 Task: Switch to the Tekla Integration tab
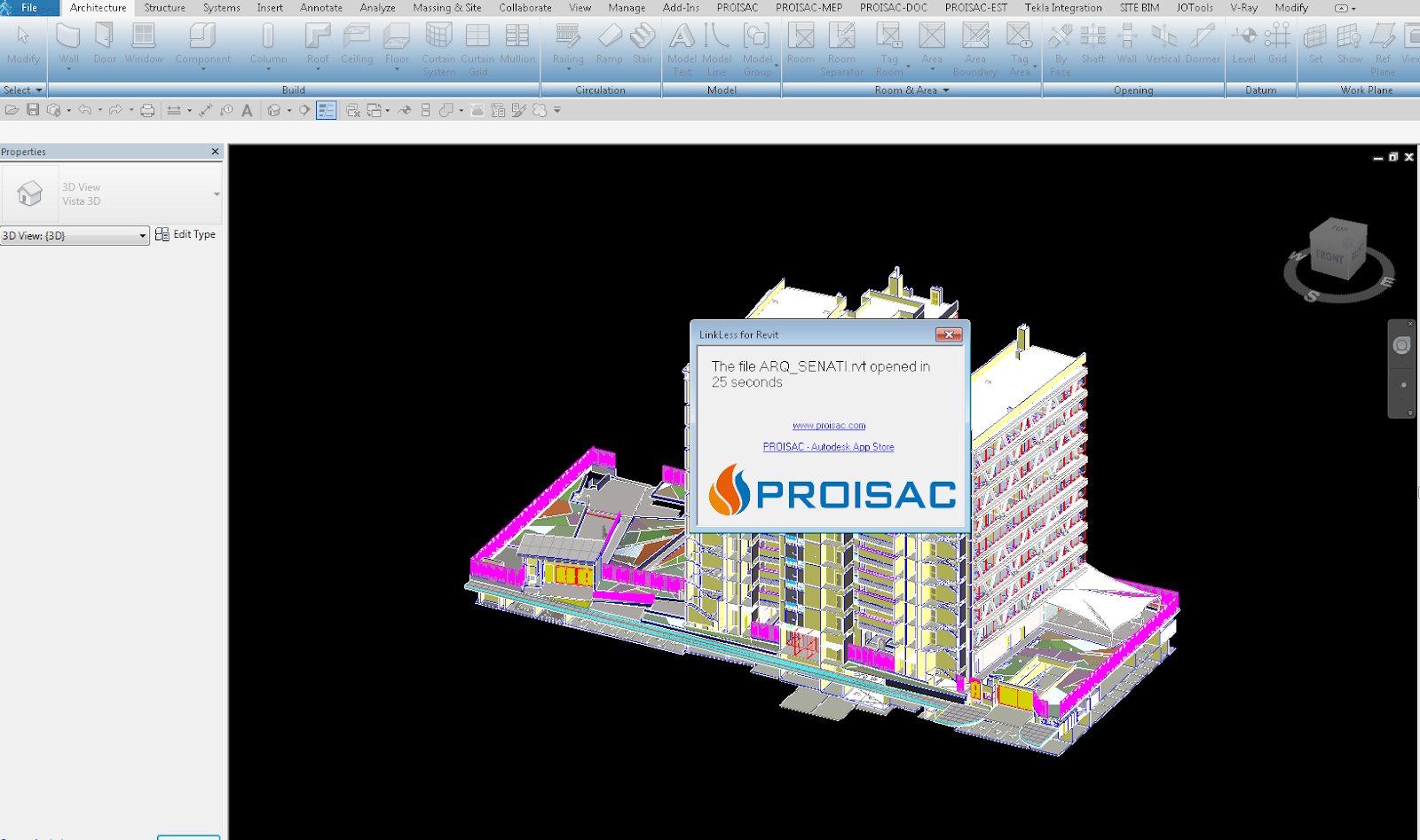coord(1063,8)
